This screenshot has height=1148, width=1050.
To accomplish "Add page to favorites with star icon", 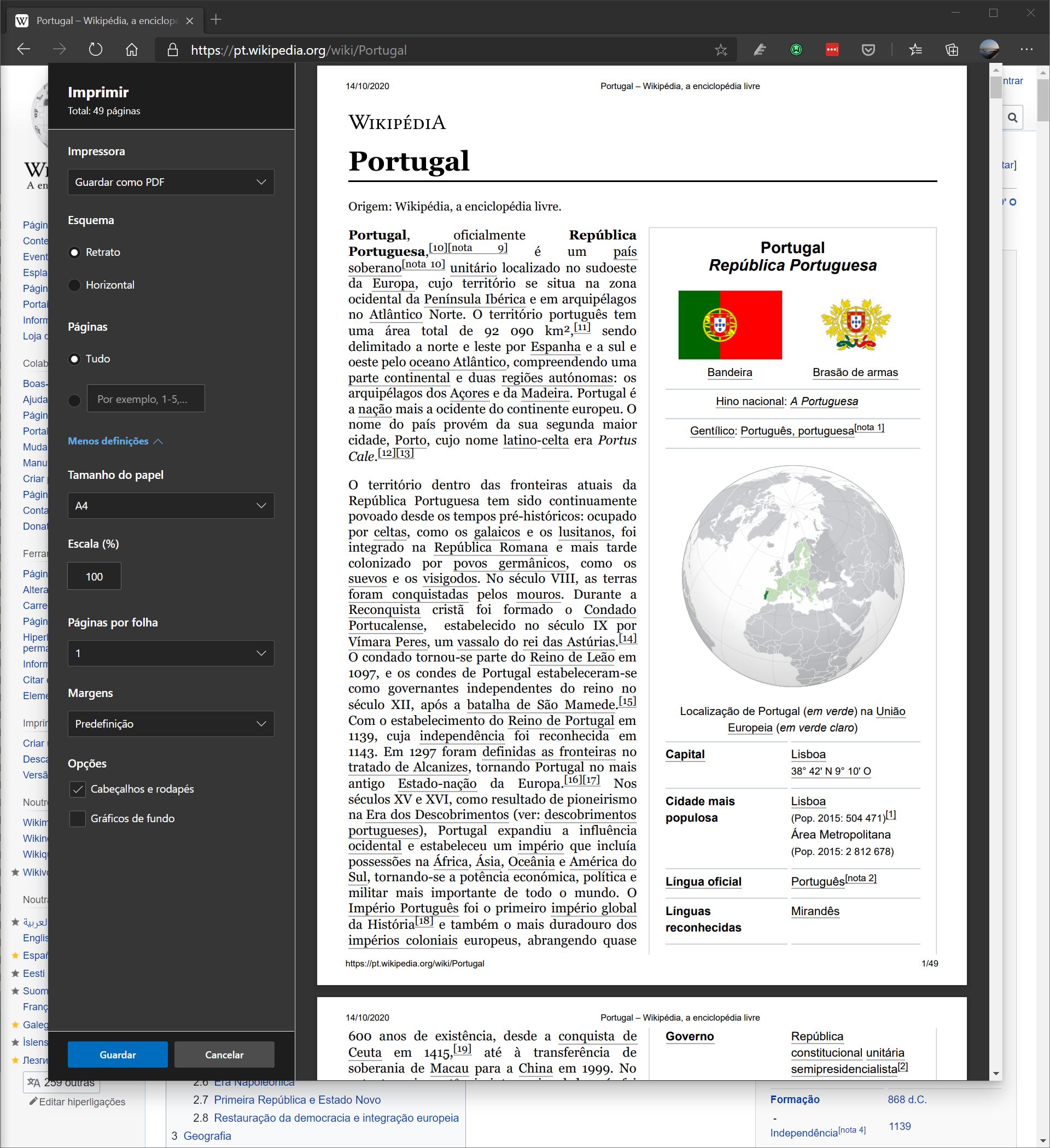I will point(721,50).
